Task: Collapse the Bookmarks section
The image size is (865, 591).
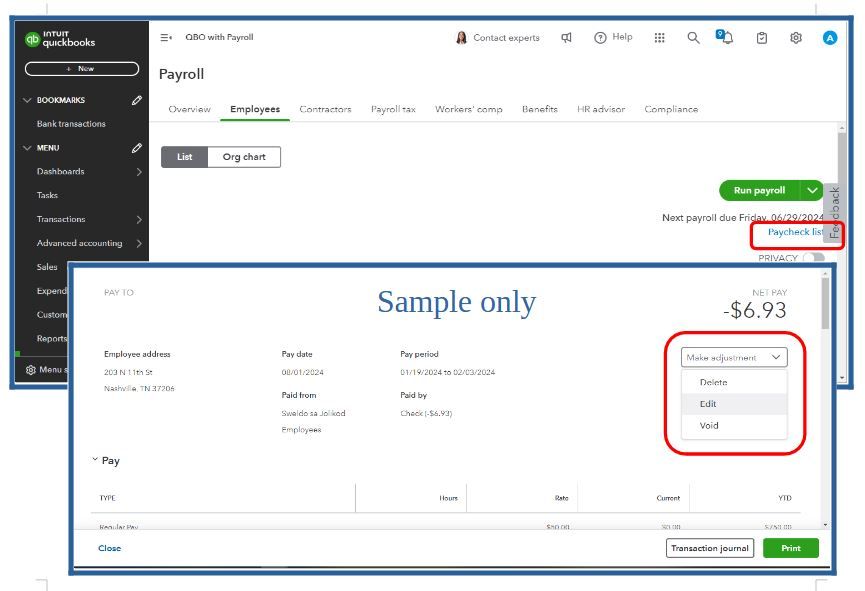Action: 27,100
